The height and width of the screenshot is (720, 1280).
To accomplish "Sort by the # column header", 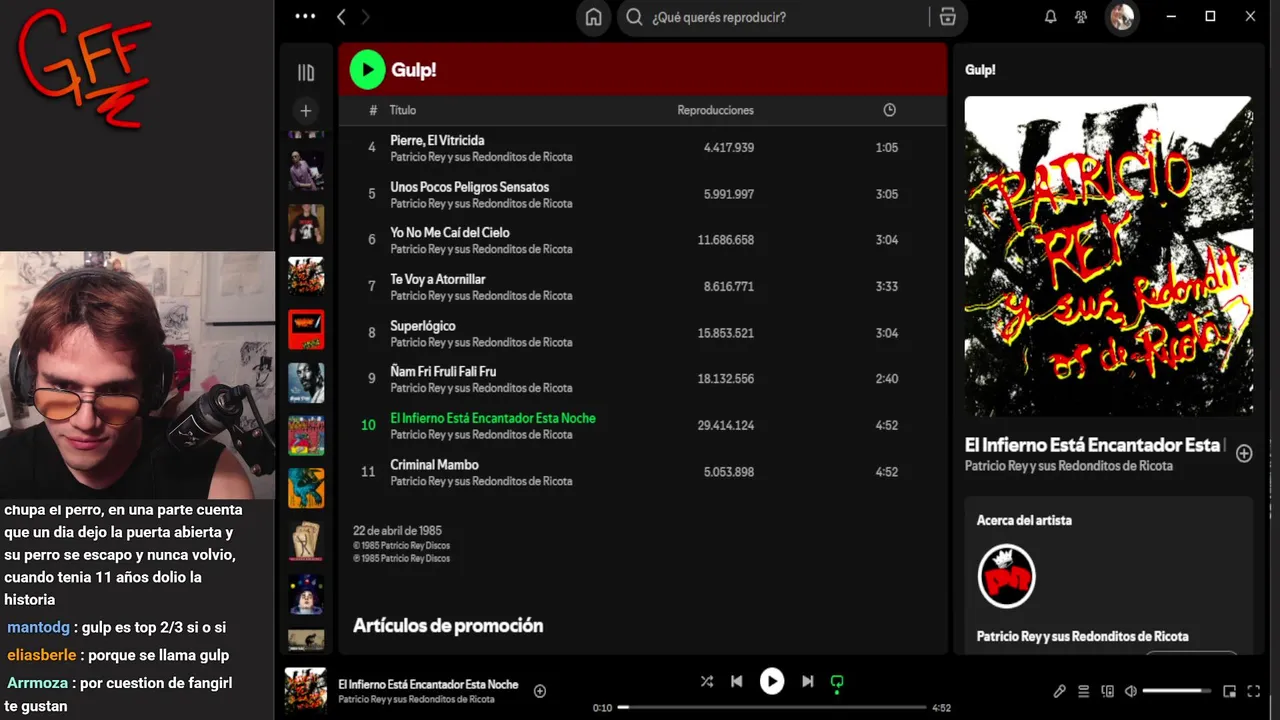I will click(373, 110).
